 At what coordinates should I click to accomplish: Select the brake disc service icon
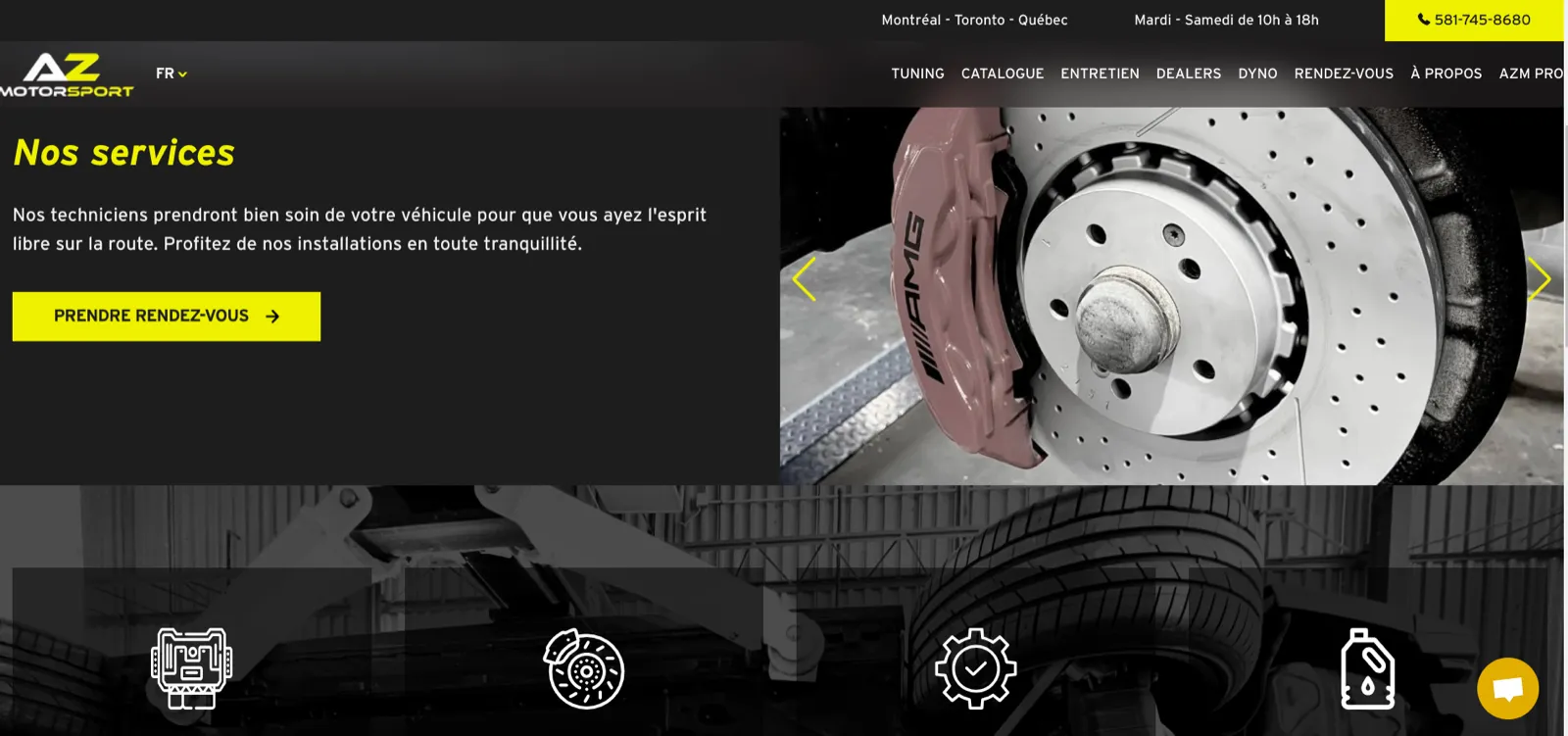pyautogui.click(x=584, y=668)
